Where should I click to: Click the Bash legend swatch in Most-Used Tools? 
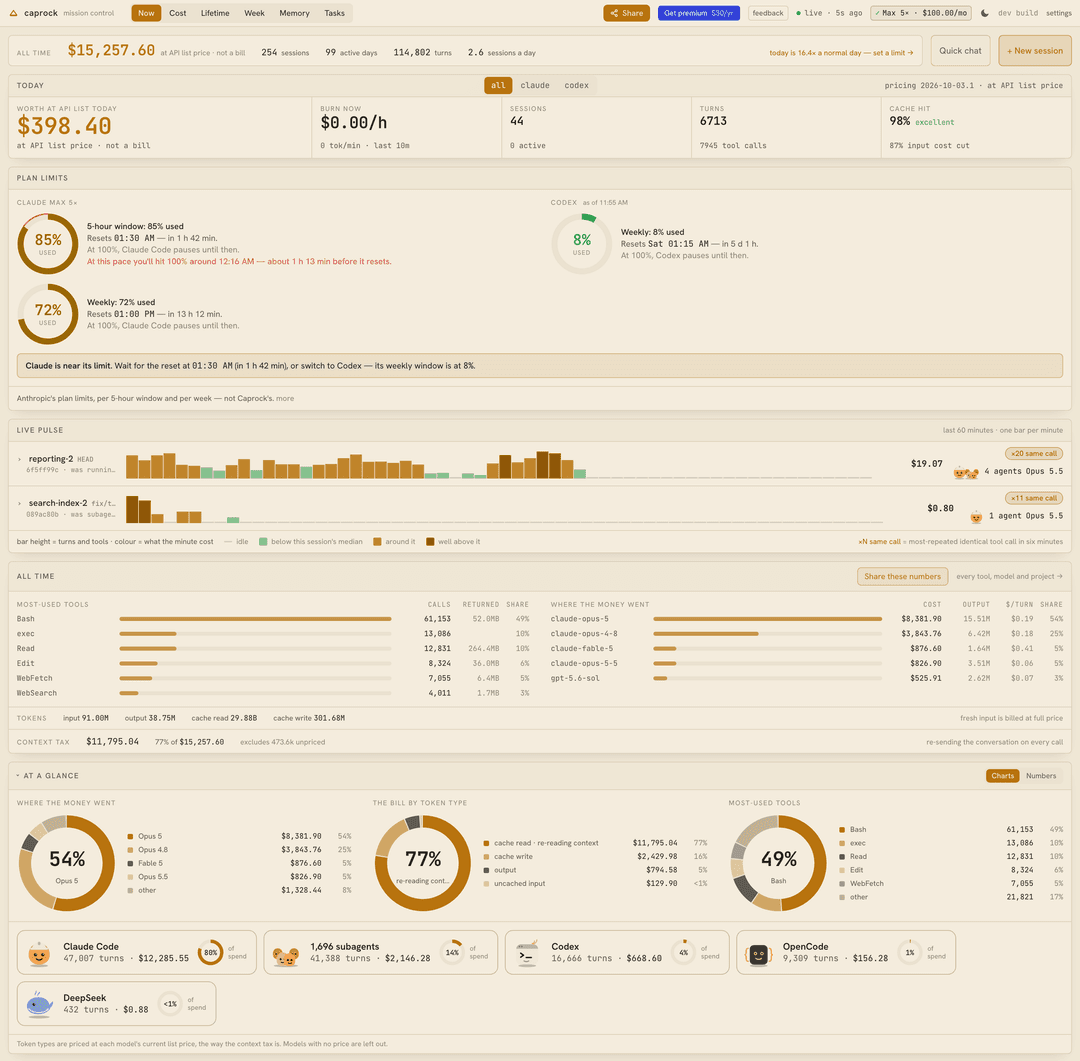point(842,830)
